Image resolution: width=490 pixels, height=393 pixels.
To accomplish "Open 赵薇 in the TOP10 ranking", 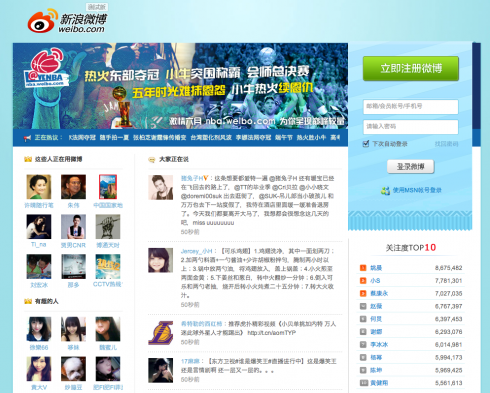I will [376, 306].
